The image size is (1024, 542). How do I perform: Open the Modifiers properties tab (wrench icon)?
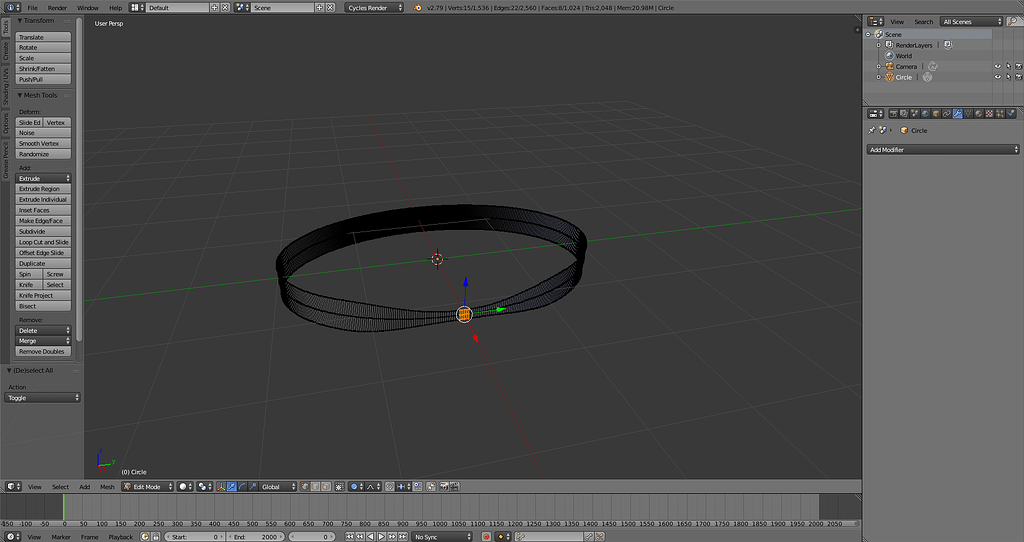click(957, 114)
